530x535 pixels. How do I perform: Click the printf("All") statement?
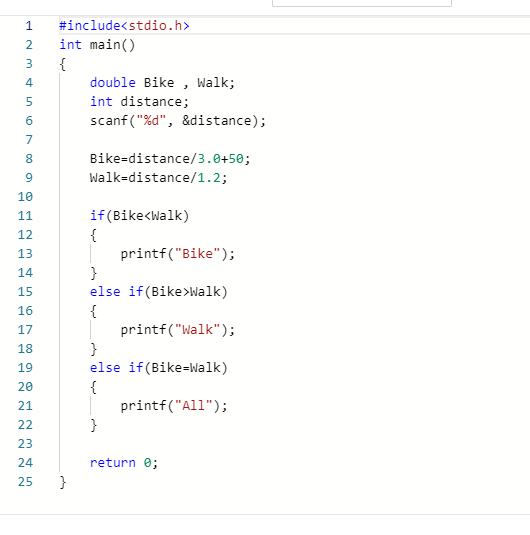174,406
